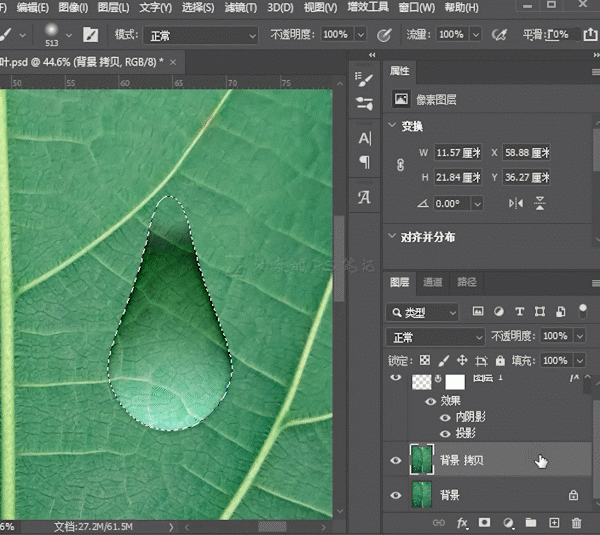This screenshot has height=535, width=600.
Task: Flip vertical in Properties panel
Action: coord(540,203)
